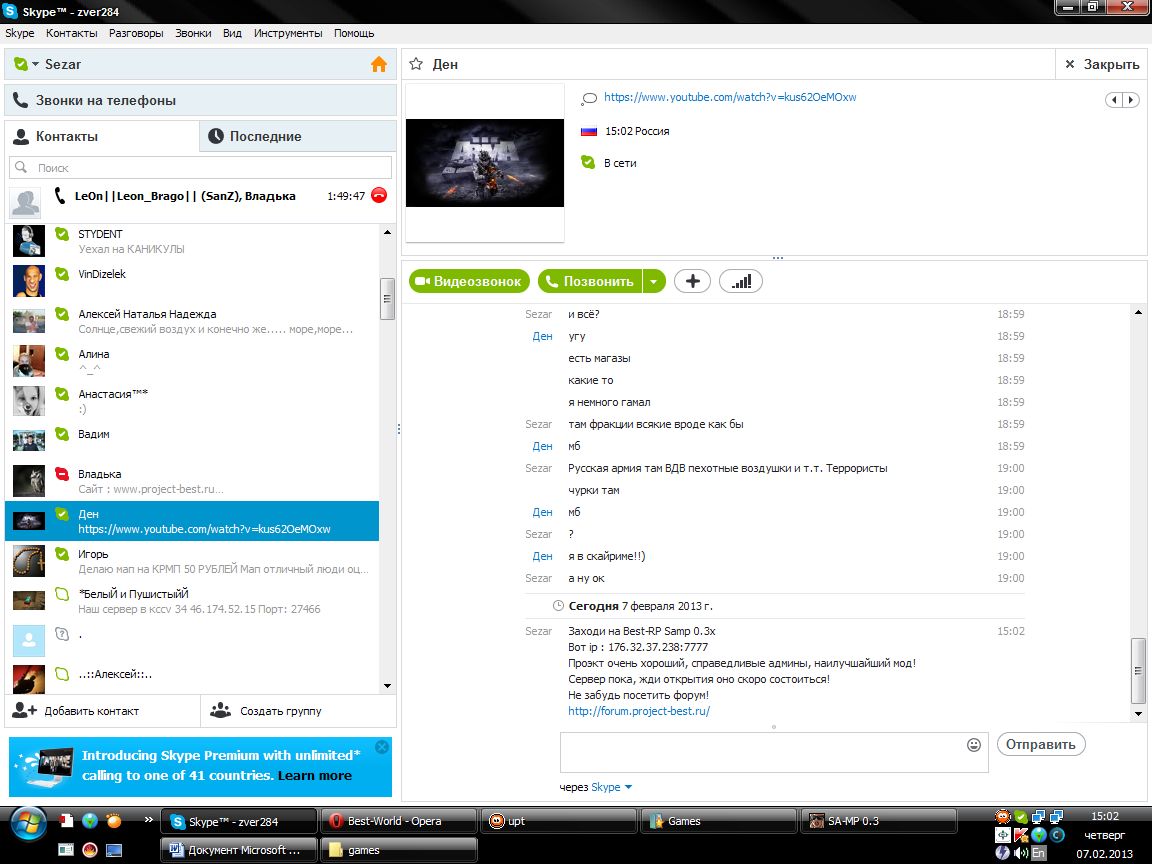Select contact Алексей Наталья Надежда
This screenshot has width=1152, height=864.
(192, 321)
